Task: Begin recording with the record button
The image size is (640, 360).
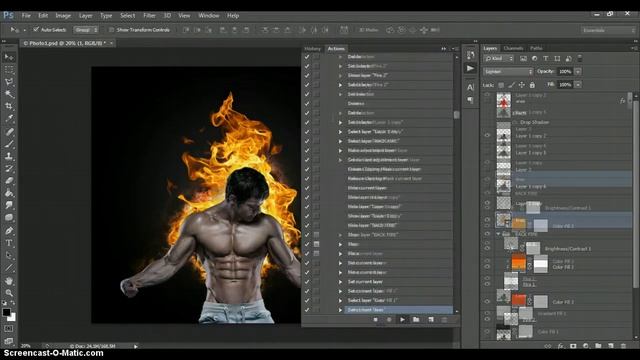Action: 389,320
